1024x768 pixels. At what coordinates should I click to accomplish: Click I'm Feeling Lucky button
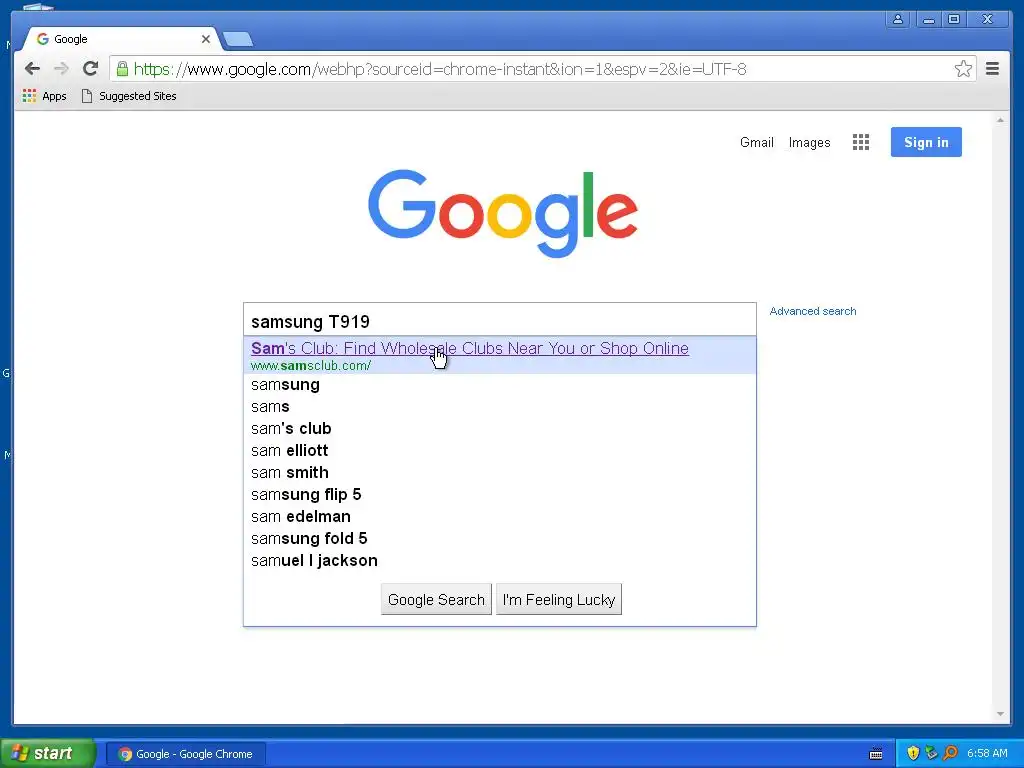click(x=559, y=600)
